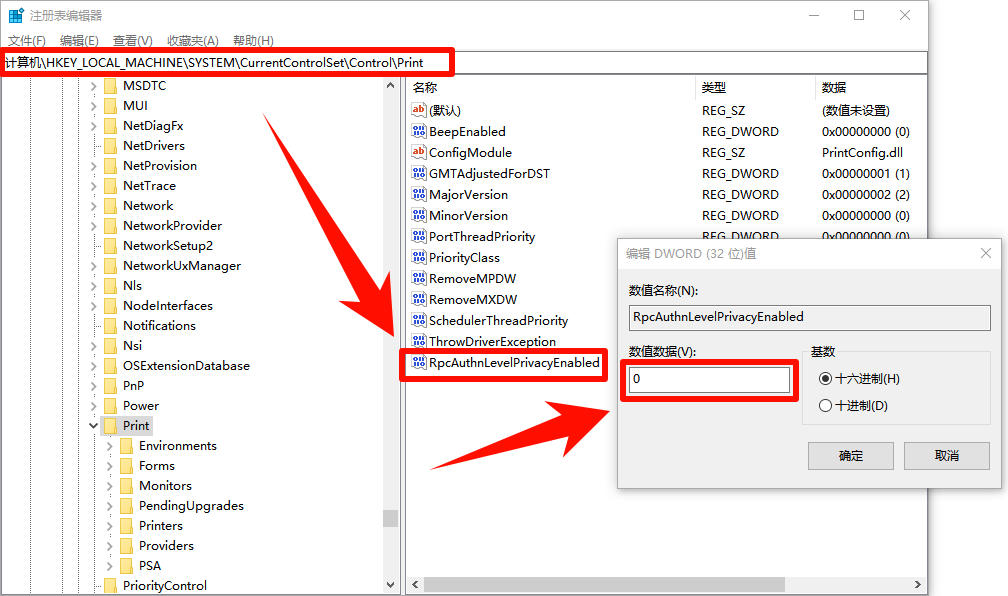Click the MajorVersion DWORD icon

419,194
